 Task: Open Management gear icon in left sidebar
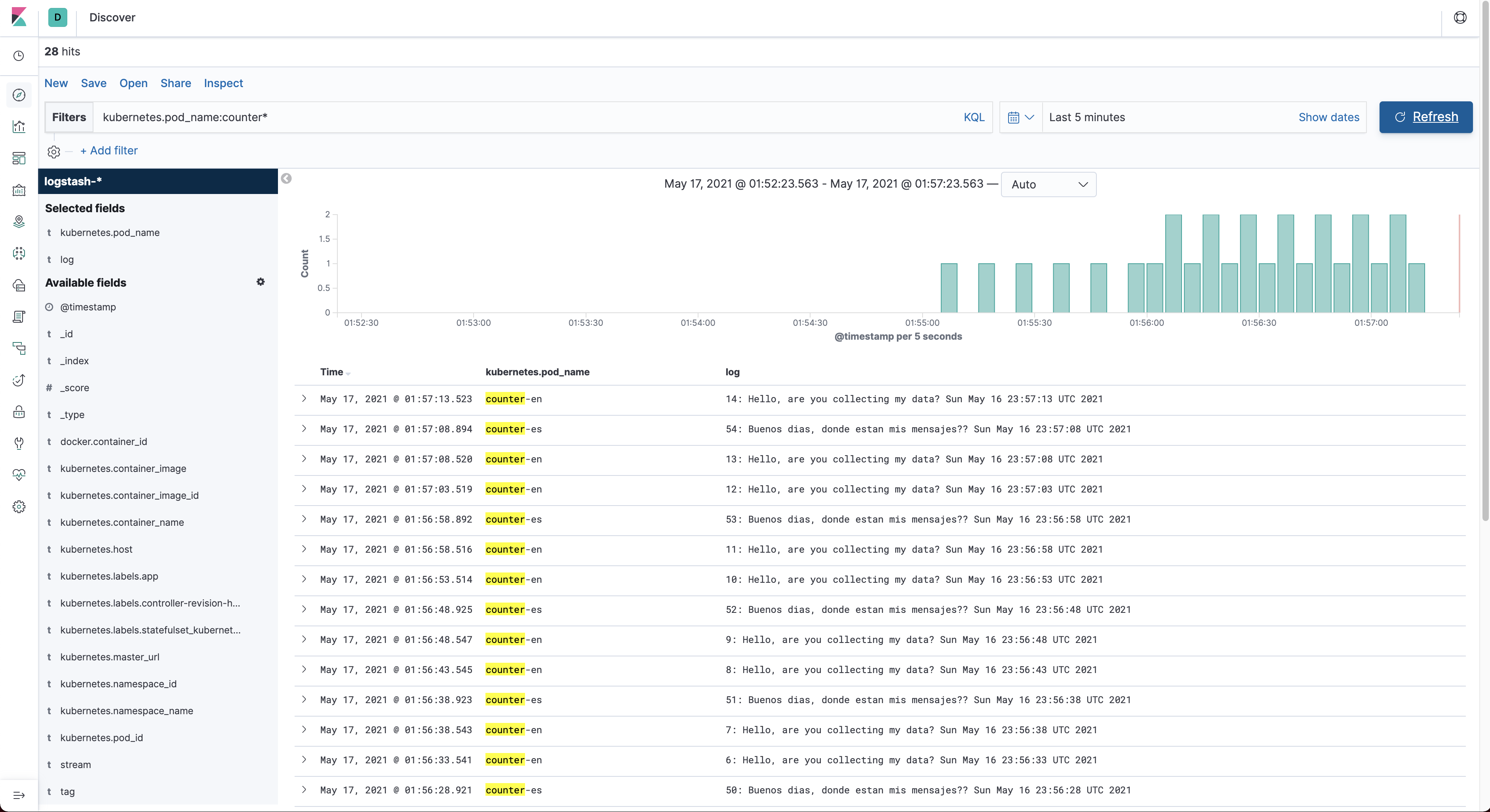[x=19, y=507]
